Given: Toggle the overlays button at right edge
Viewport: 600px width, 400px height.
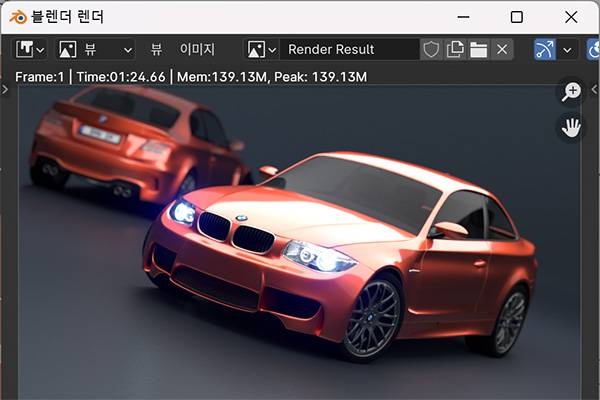Looking at the screenshot, I should tap(593, 49).
